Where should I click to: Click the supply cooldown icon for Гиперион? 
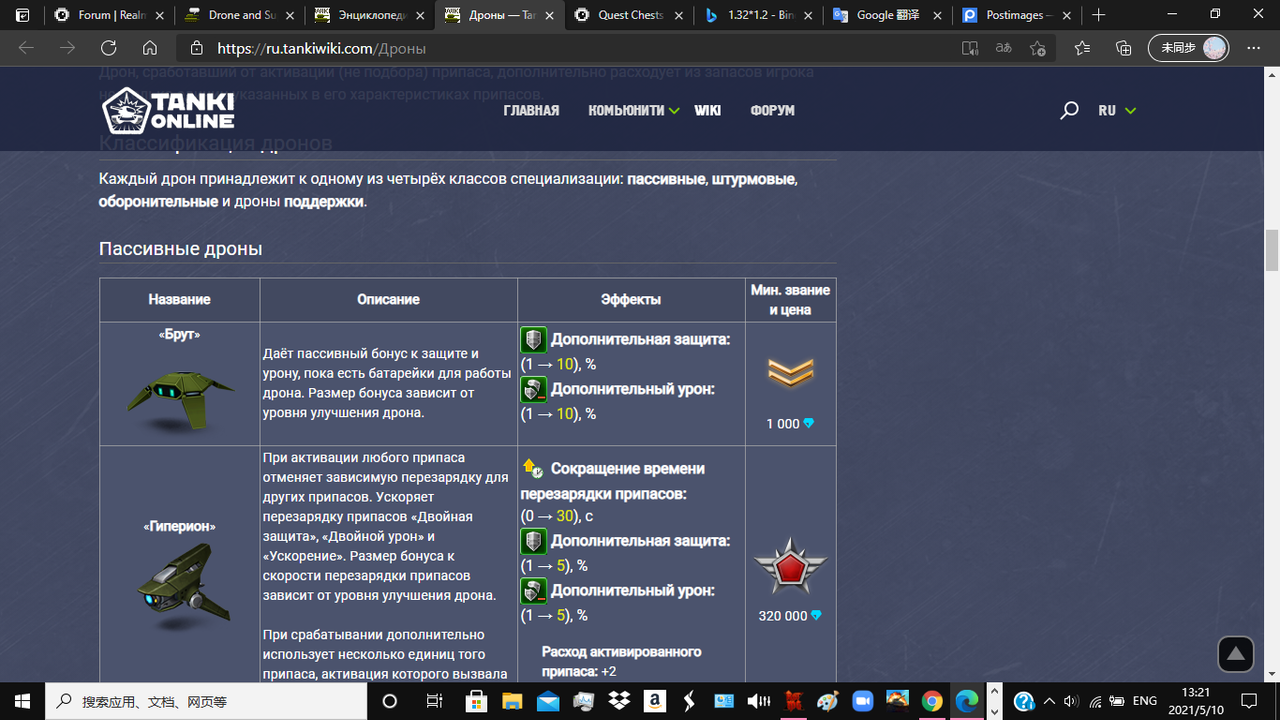pyautogui.click(x=533, y=468)
